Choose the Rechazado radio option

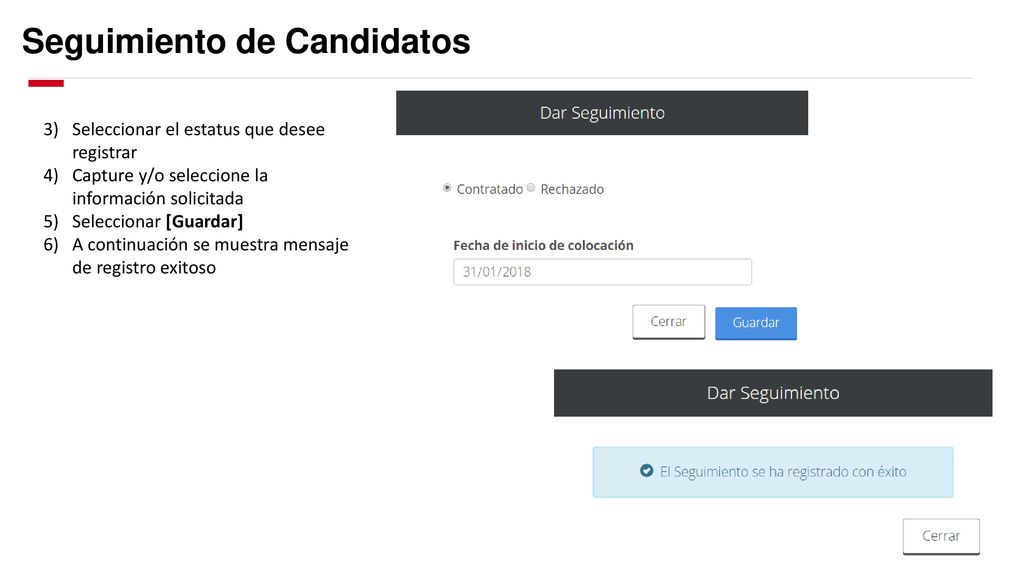coord(531,188)
